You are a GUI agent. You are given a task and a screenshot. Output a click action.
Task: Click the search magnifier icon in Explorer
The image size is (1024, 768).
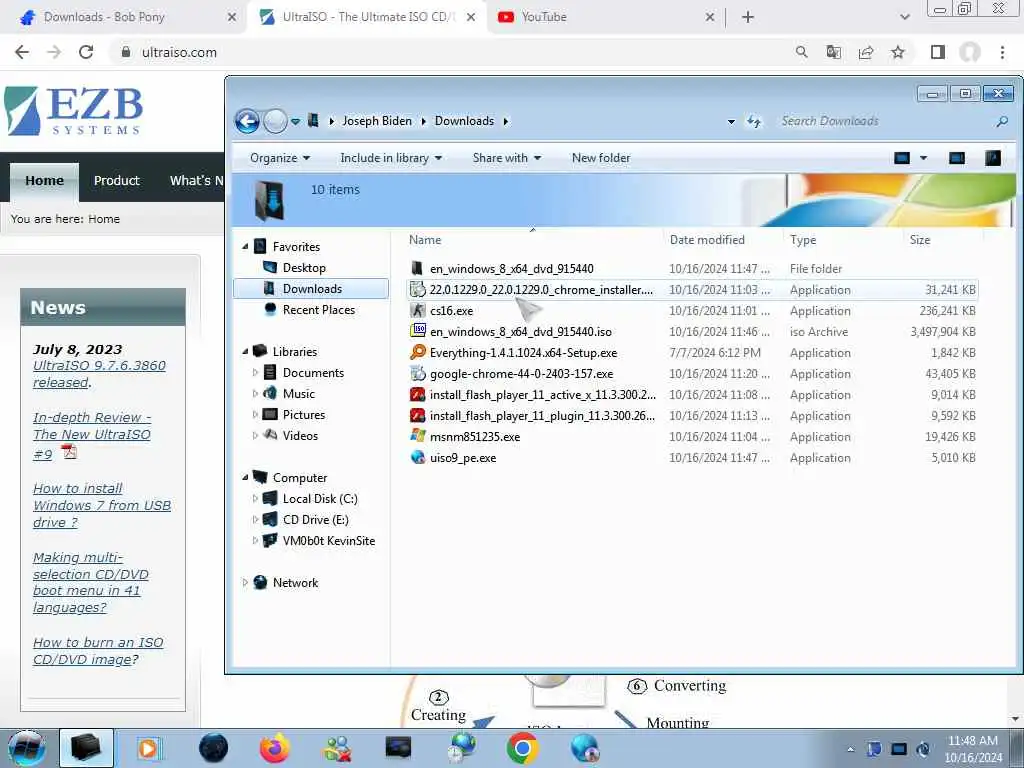click(1002, 121)
